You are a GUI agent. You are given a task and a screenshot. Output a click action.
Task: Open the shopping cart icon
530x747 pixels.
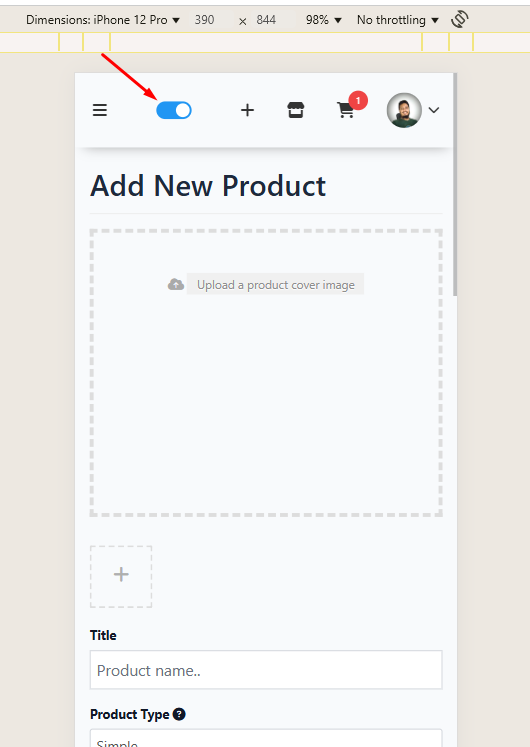345,111
